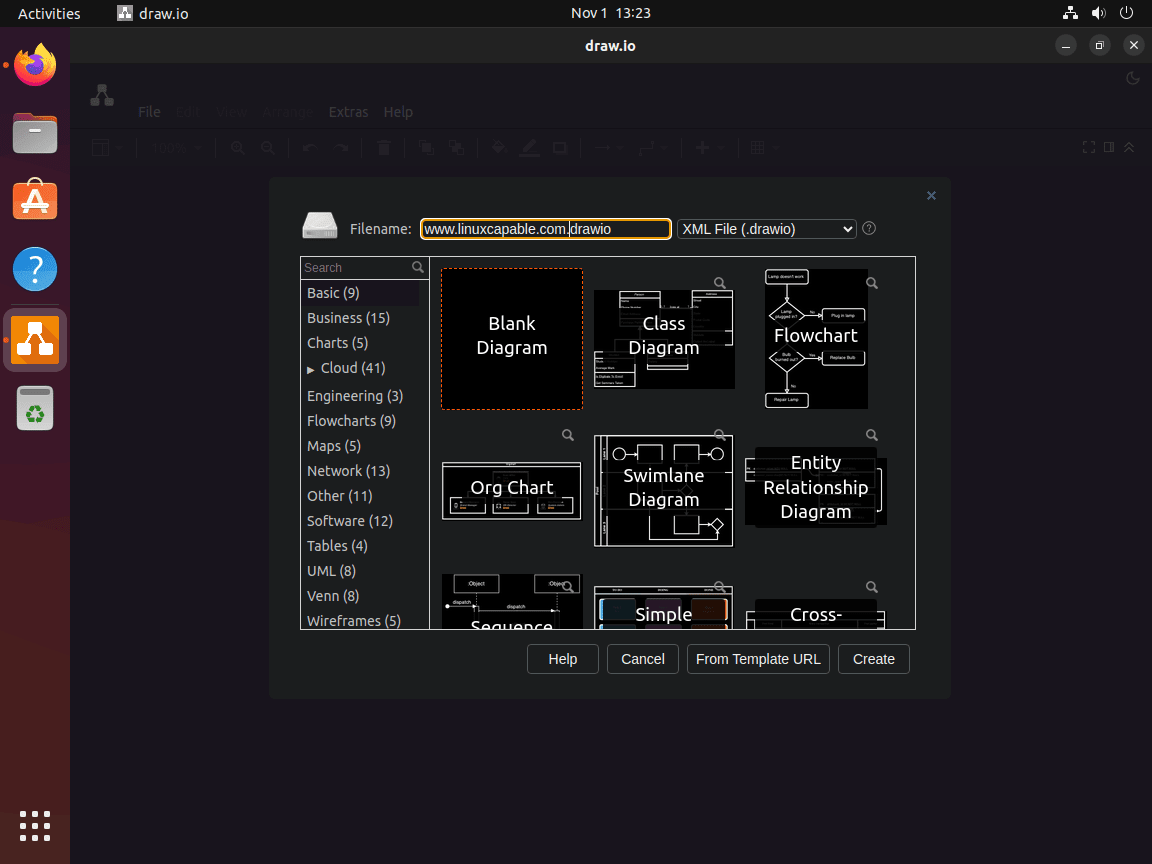Open the file format dropdown showing XML File

click(766, 228)
